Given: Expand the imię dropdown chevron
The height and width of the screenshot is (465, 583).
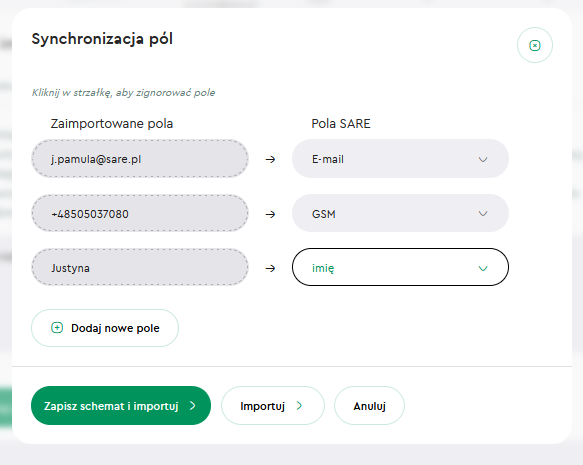Looking at the screenshot, I should coord(483,268).
